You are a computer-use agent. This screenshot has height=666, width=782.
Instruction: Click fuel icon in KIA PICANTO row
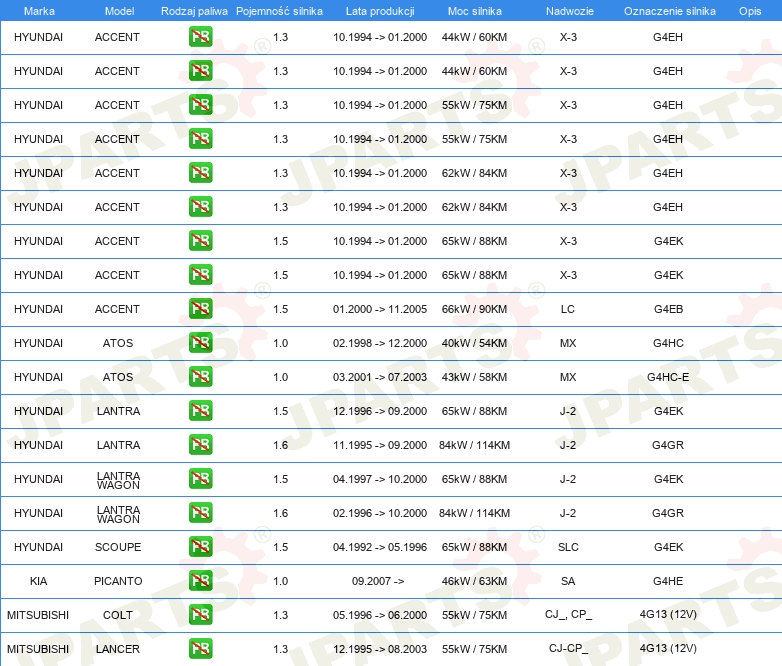pyautogui.click(x=200, y=580)
